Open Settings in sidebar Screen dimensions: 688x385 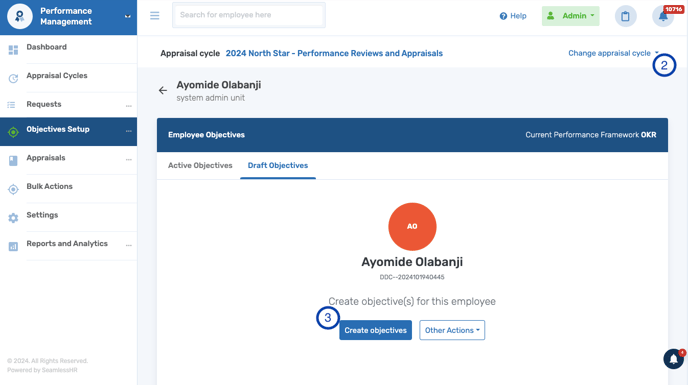pyautogui.click(x=42, y=215)
